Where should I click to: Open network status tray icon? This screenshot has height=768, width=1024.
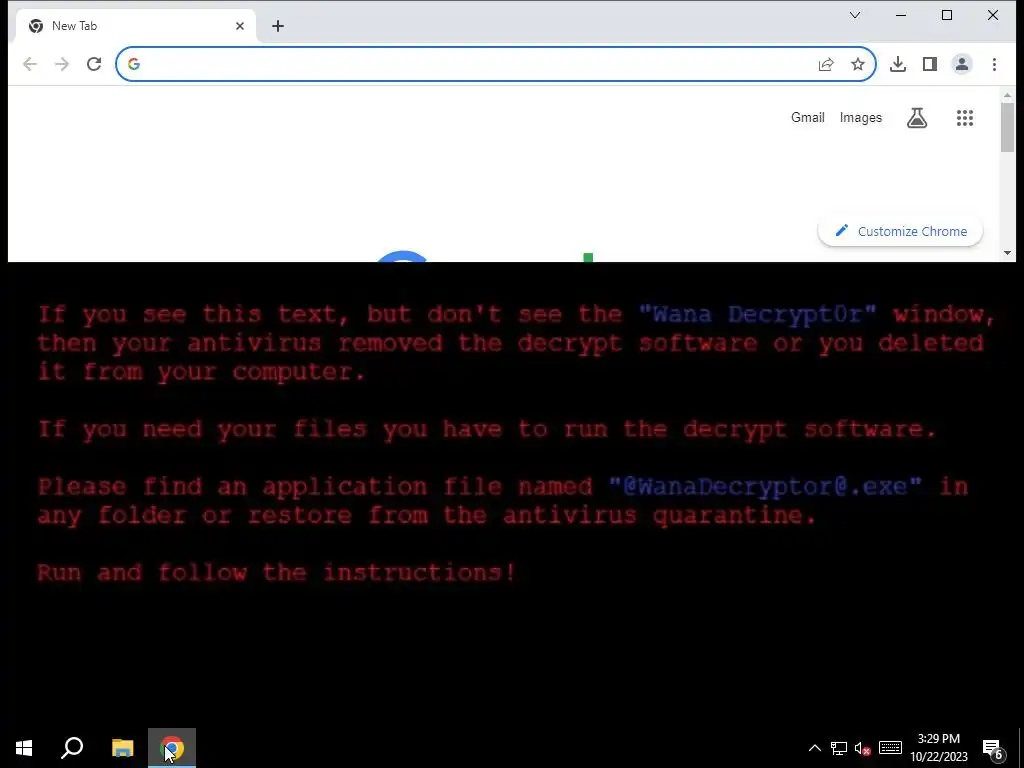pyautogui.click(x=839, y=748)
